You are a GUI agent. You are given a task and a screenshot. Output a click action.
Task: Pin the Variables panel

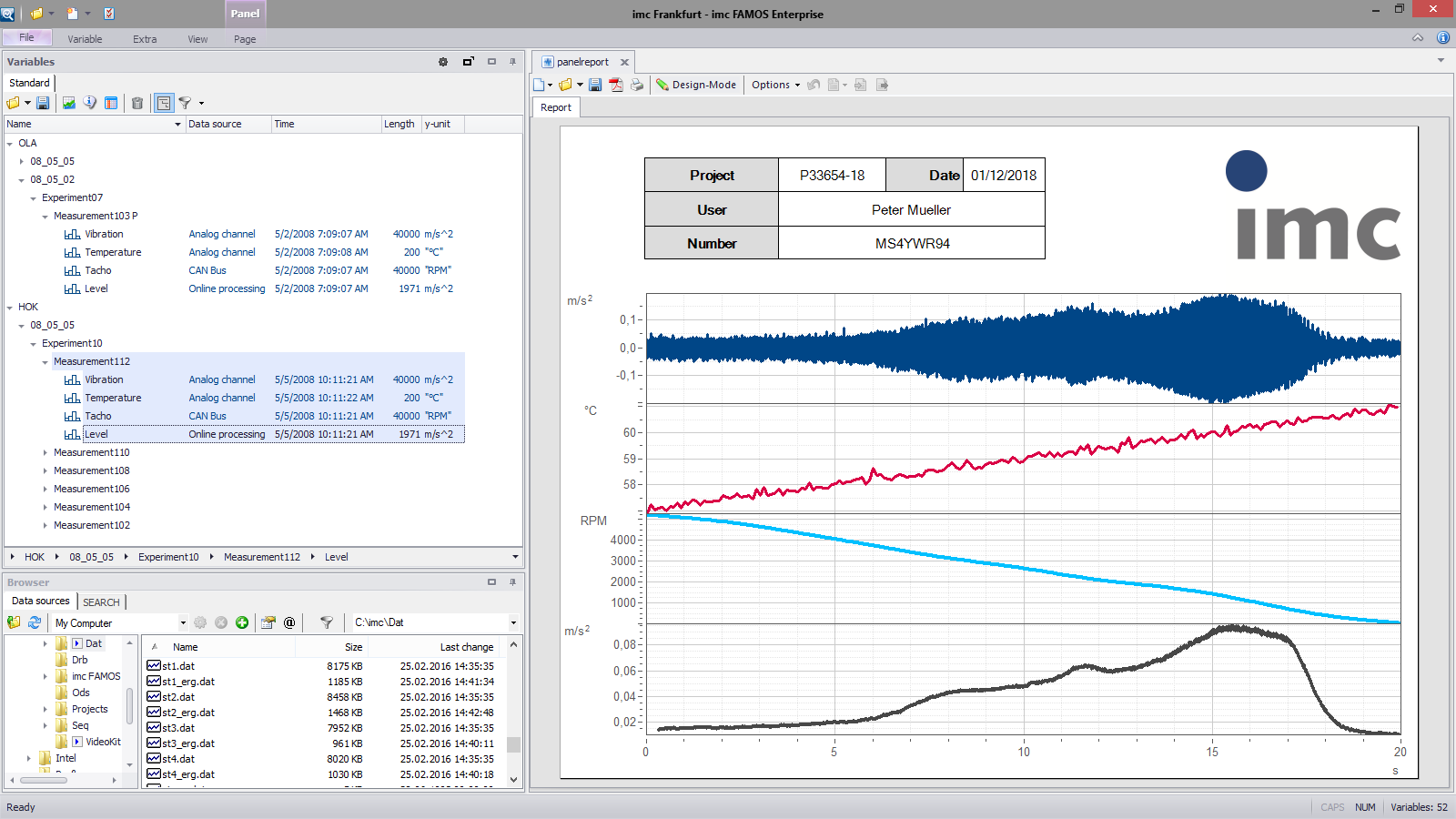tap(513, 62)
